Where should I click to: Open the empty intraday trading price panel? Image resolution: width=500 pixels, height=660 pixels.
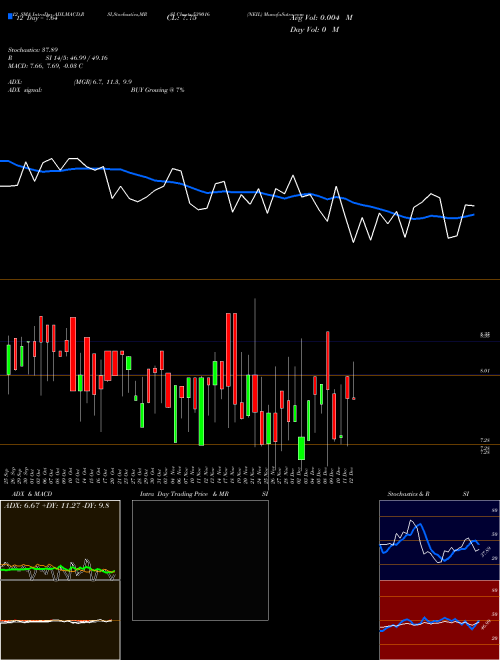pos(200,560)
